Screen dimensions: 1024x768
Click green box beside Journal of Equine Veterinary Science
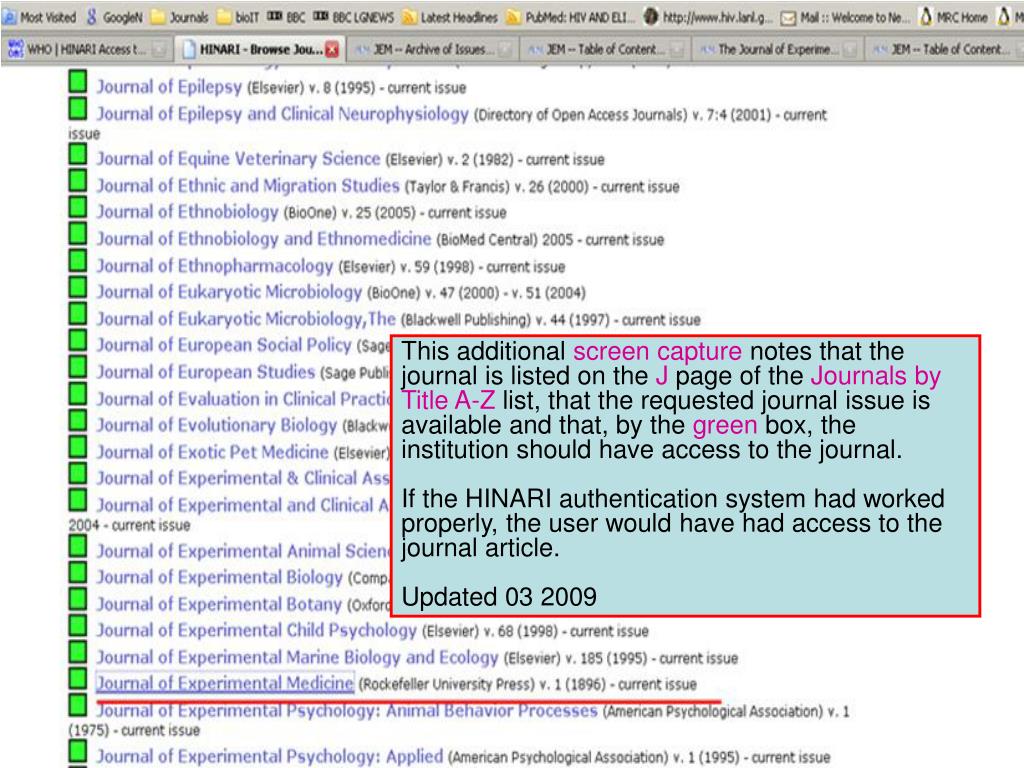click(x=78, y=154)
